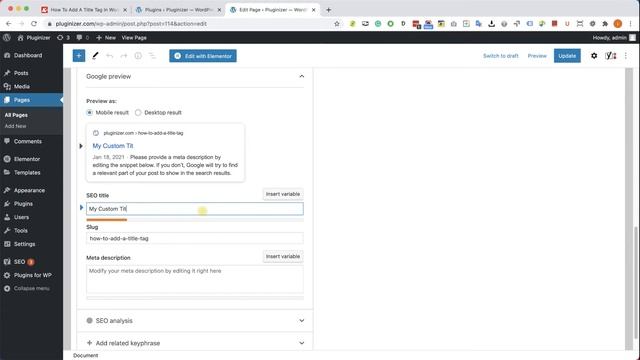Open the settings gear in editor toolbar
This screenshot has width=640, height=360.
coord(594,56)
